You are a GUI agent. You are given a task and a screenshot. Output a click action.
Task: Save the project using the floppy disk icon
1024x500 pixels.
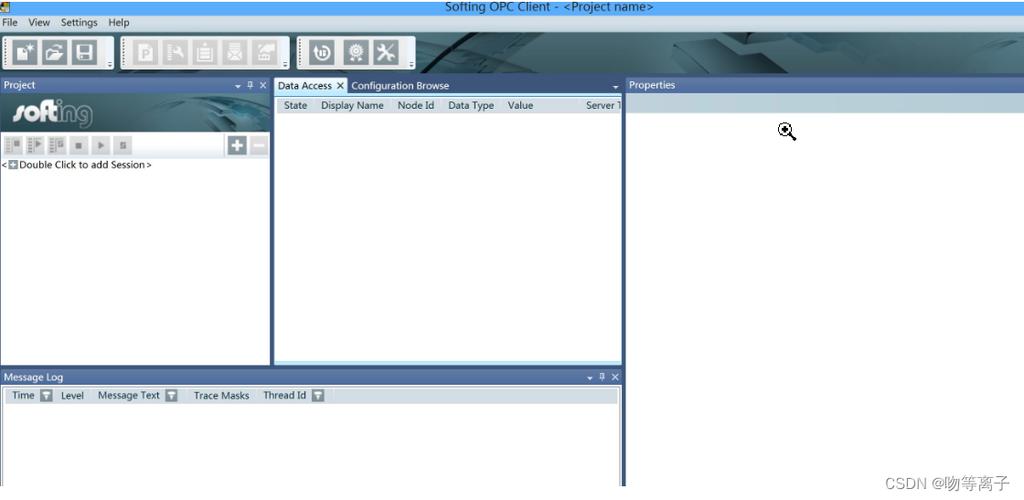85,53
